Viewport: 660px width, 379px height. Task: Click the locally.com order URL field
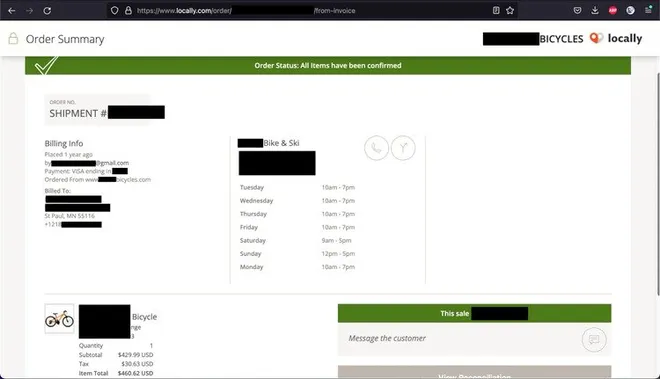(311, 11)
